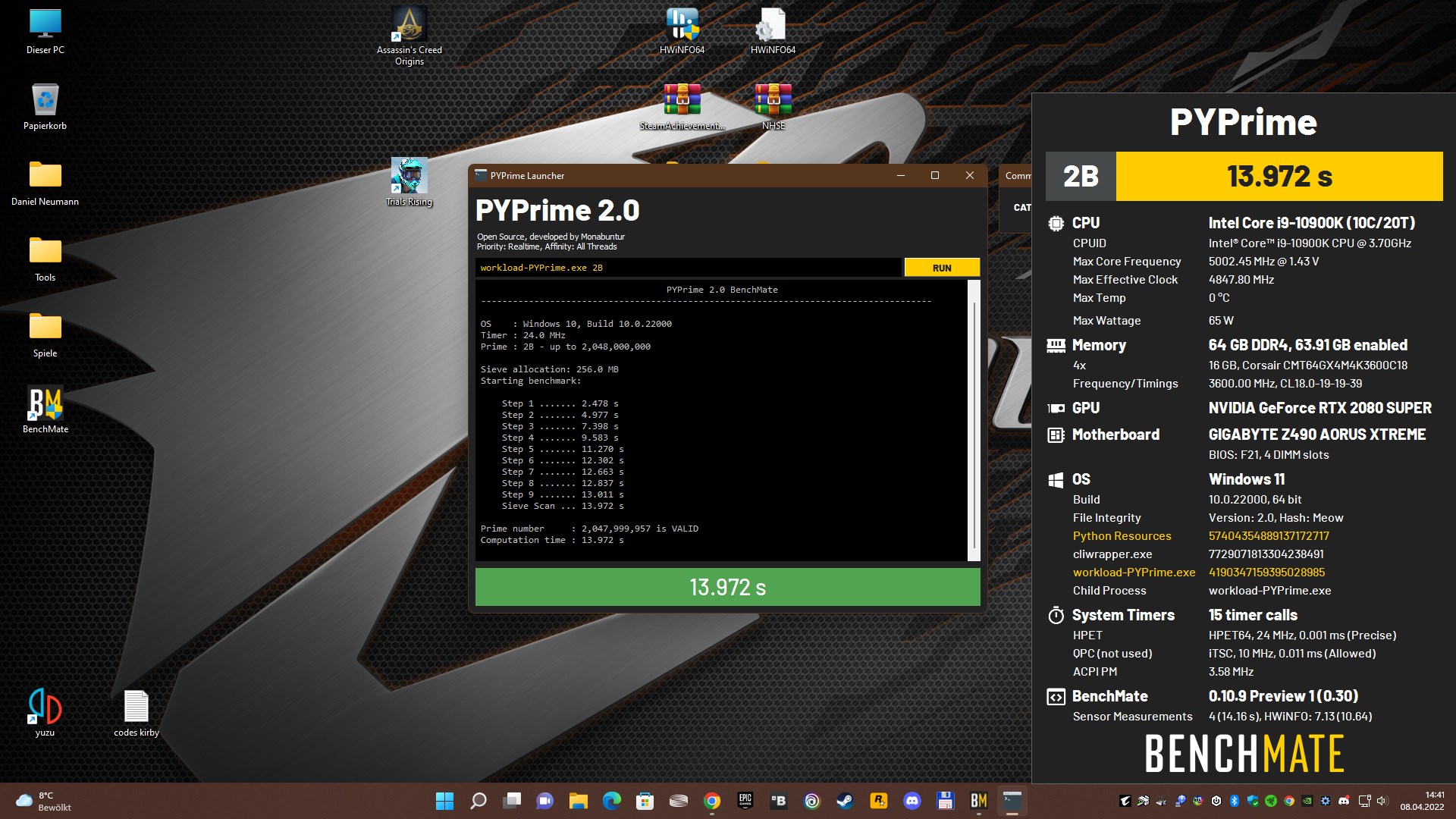
Task: Click the Bluetooth tray icon
Action: pyautogui.click(x=1234, y=801)
